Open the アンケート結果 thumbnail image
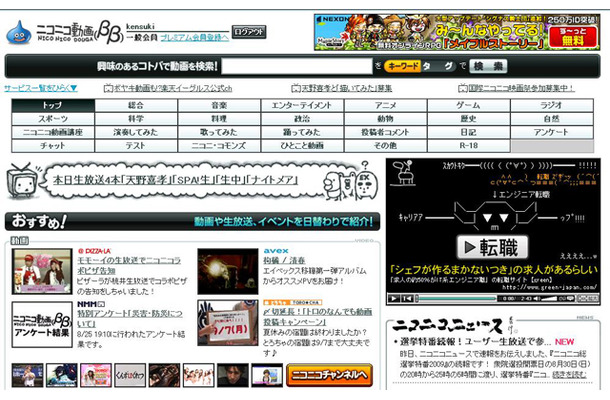Screen dimensions: 610x400 [42, 325]
